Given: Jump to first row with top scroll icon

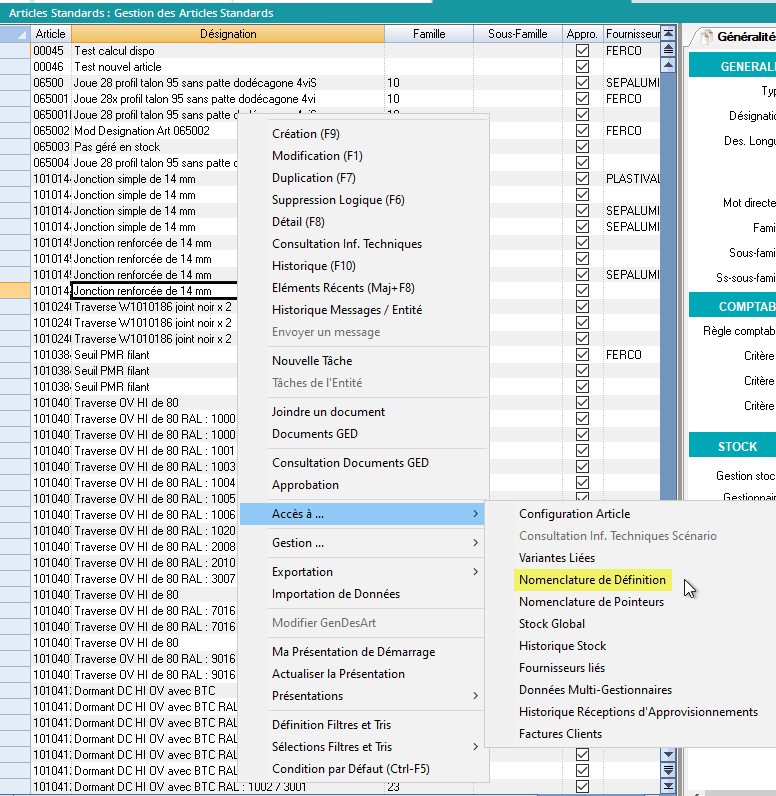Looking at the screenshot, I should (668, 34).
